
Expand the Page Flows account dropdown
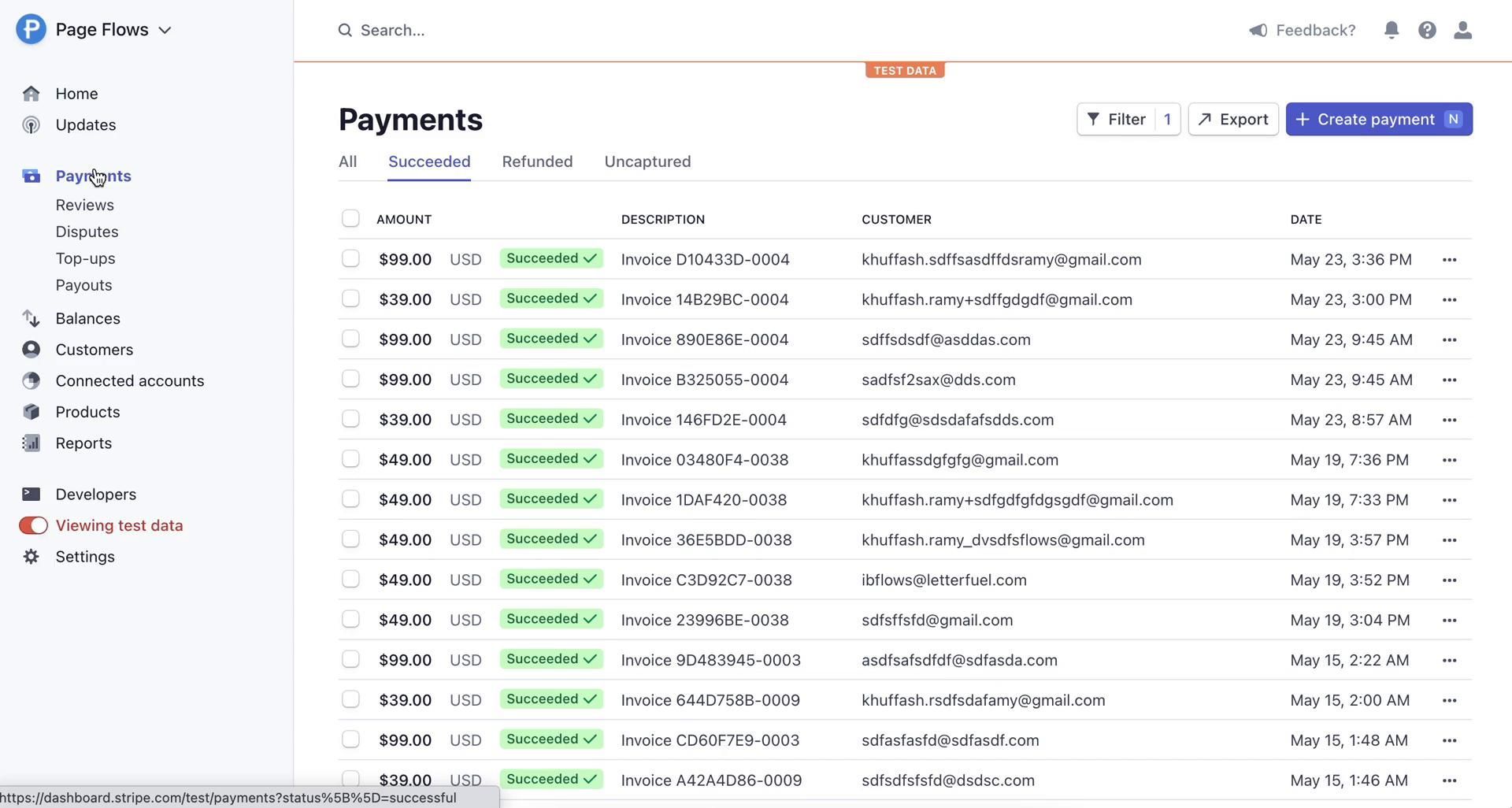click(165, 30)
